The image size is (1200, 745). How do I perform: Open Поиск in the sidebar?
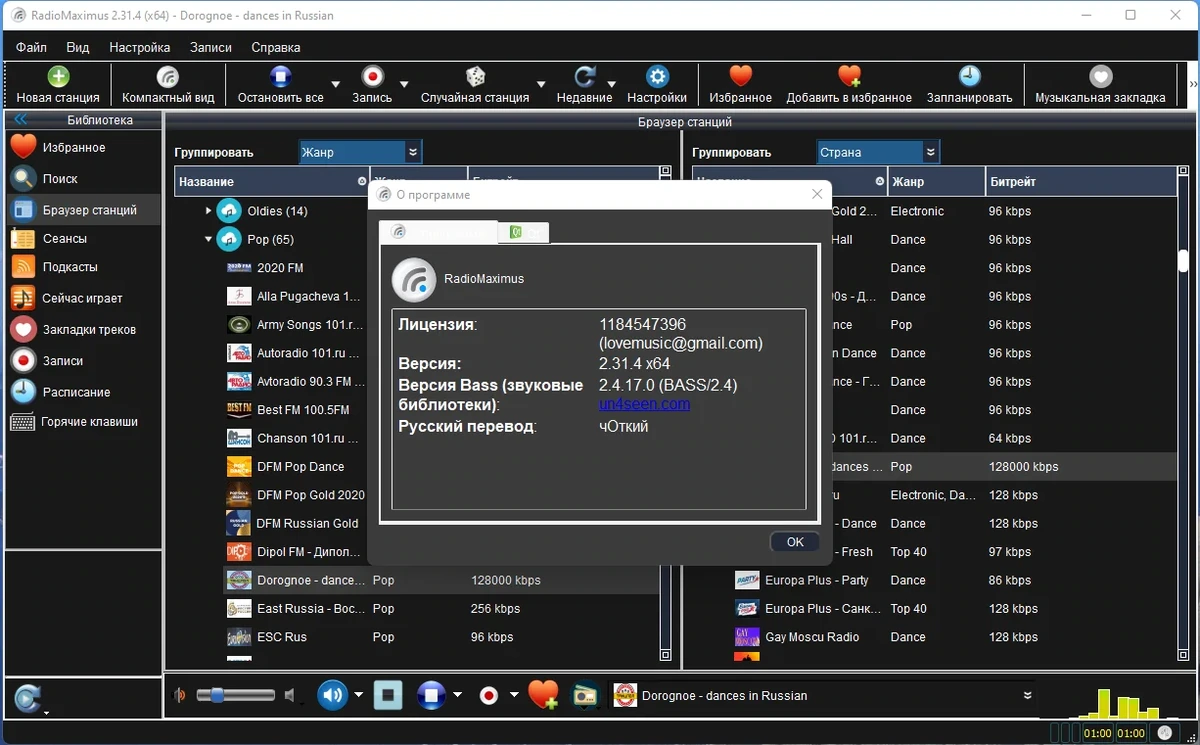point(83,178)
